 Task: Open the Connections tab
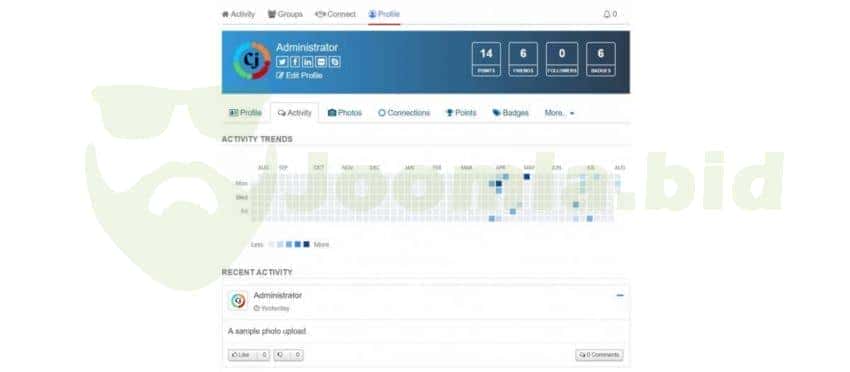coord(404,113)
